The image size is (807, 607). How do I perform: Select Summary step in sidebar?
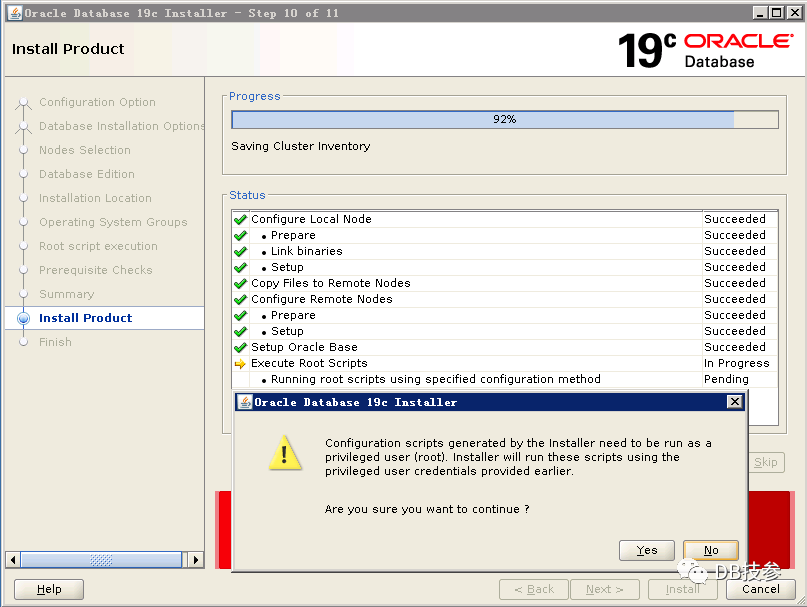pos(66,294)
